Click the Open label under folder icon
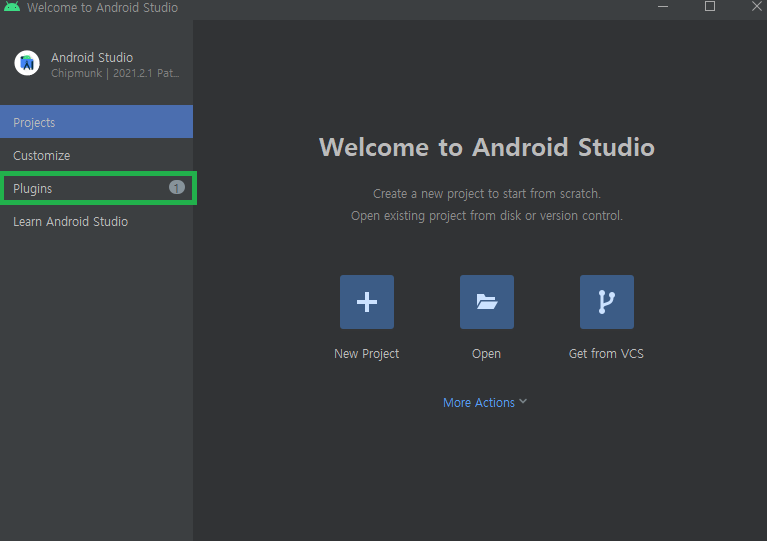Screen dimensions: 767x541 (x=486, y=354)
